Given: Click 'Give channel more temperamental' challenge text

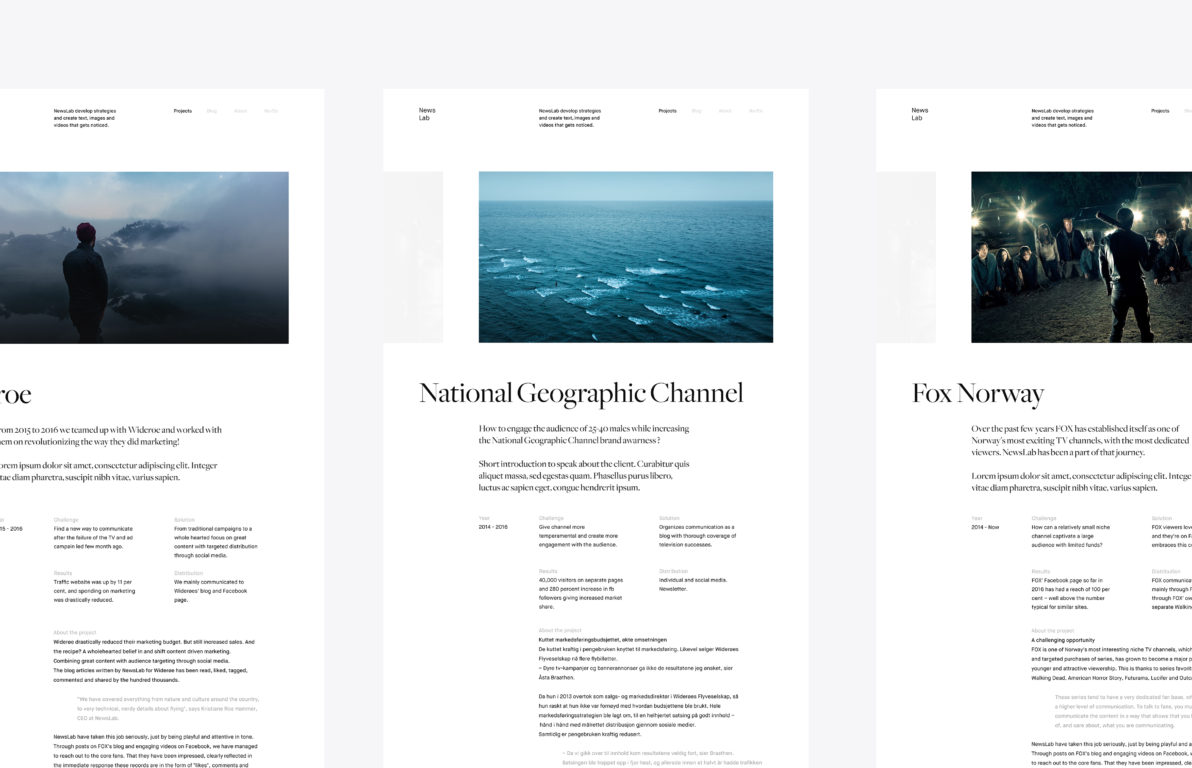Looking at the screenshot, I should [579, 535].
